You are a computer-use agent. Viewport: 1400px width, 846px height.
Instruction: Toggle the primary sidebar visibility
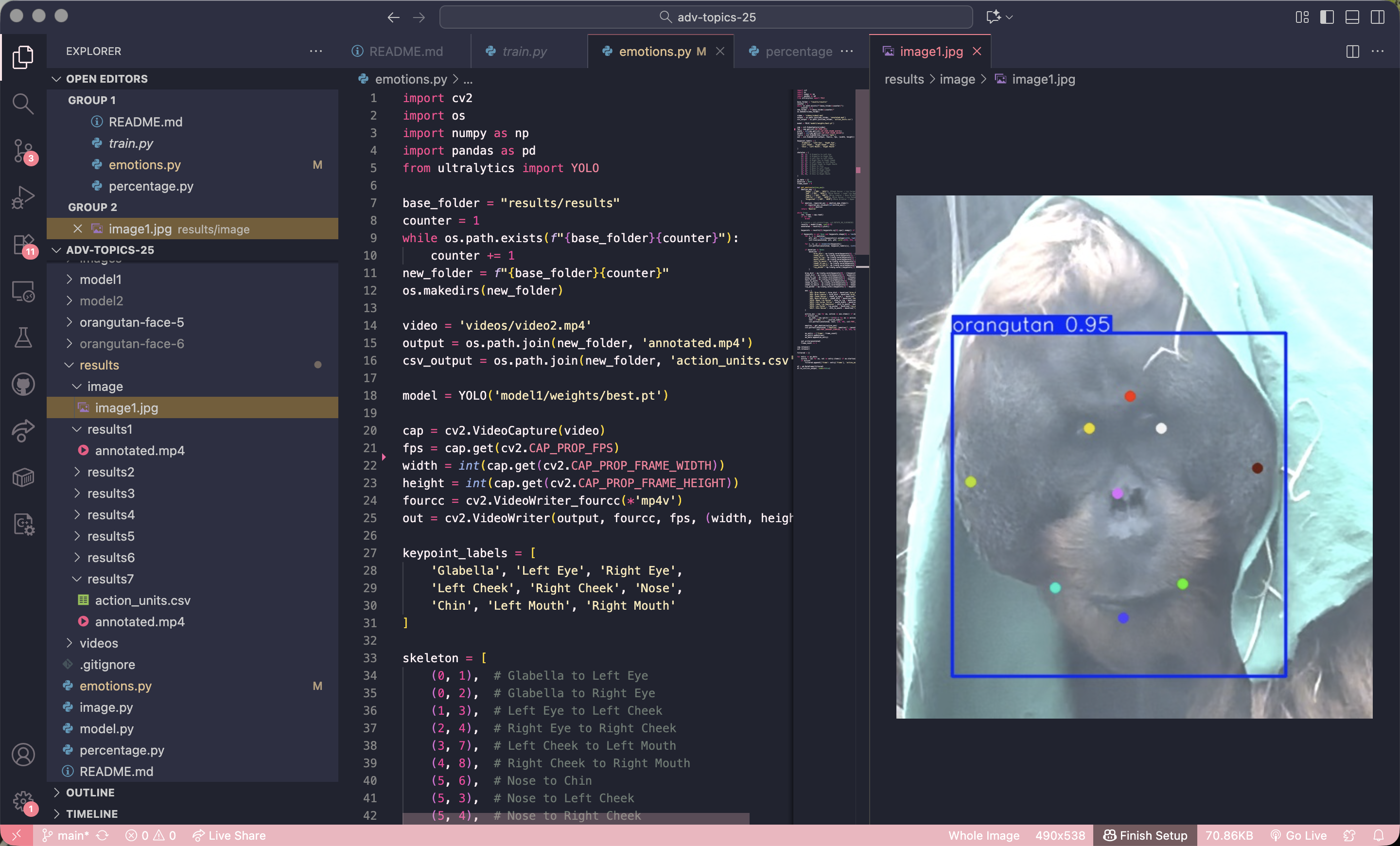1326,17
